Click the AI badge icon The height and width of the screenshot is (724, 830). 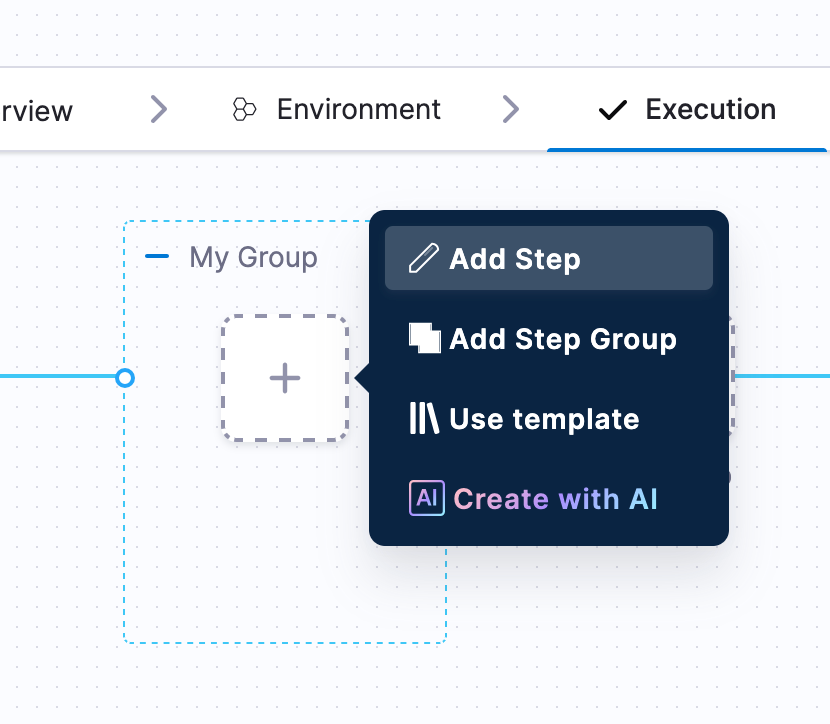[426, 498]
